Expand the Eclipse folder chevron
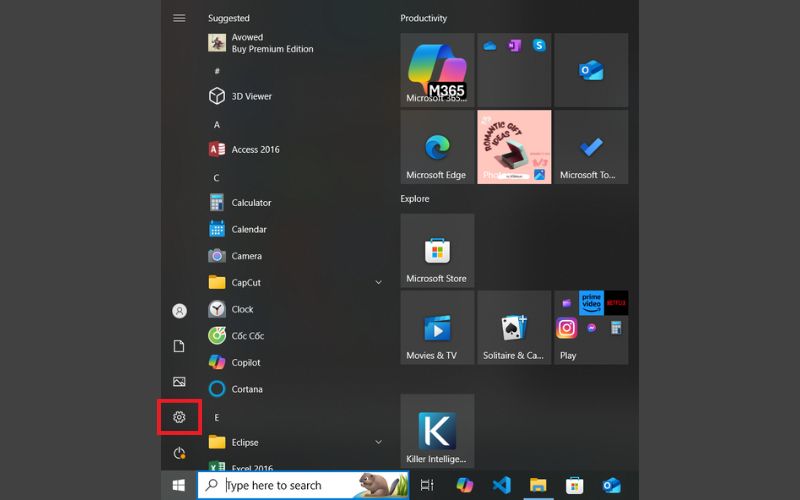800x500 pixels. pos(379,442)
